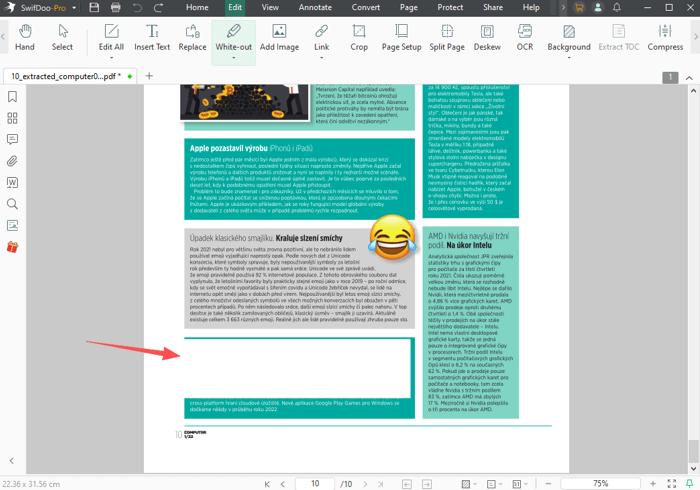
Task: Show more ribbon tools with right chevron
Action: point(696,37)
